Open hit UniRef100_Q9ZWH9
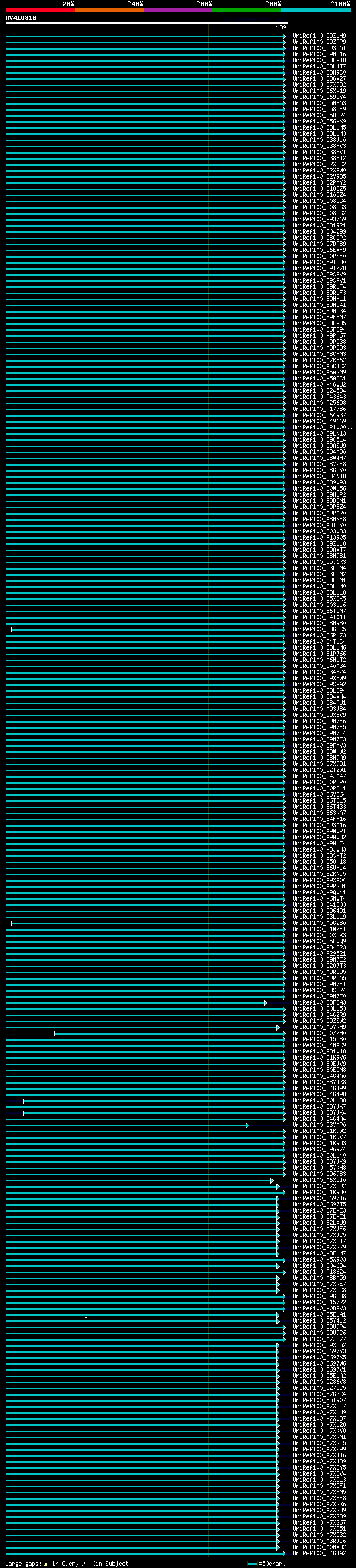Image resolution: width=356 pixels, height=1568 pixels. pos(319,37)
